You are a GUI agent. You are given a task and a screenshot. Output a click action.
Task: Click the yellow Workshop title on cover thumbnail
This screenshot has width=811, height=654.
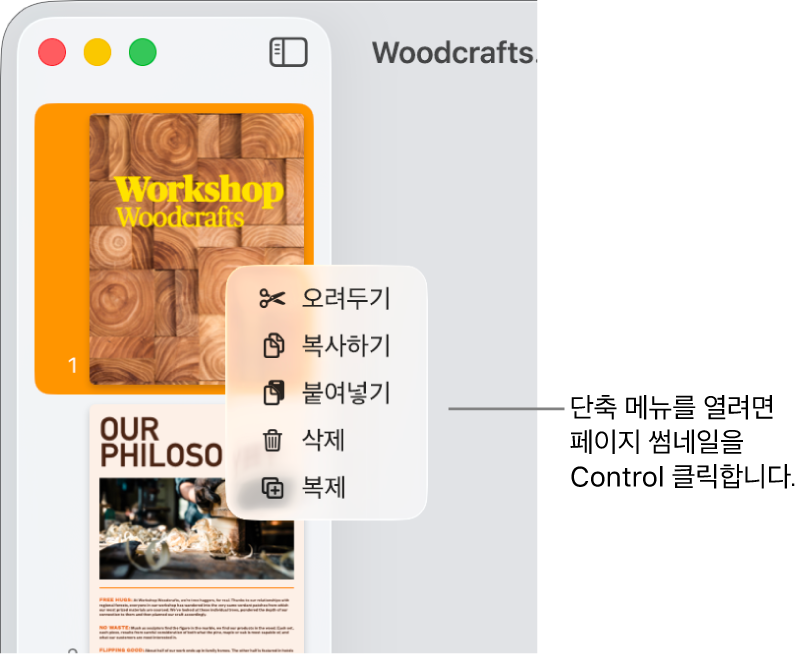tap(199, 191)
